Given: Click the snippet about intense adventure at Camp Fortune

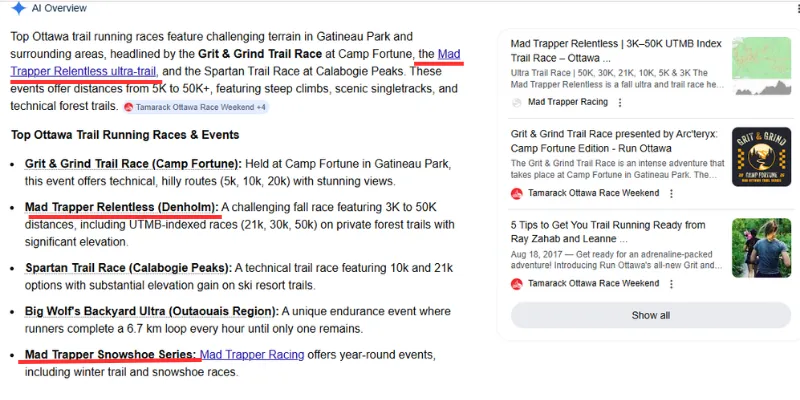Looking at the screenshot, I should pos(617,169).
